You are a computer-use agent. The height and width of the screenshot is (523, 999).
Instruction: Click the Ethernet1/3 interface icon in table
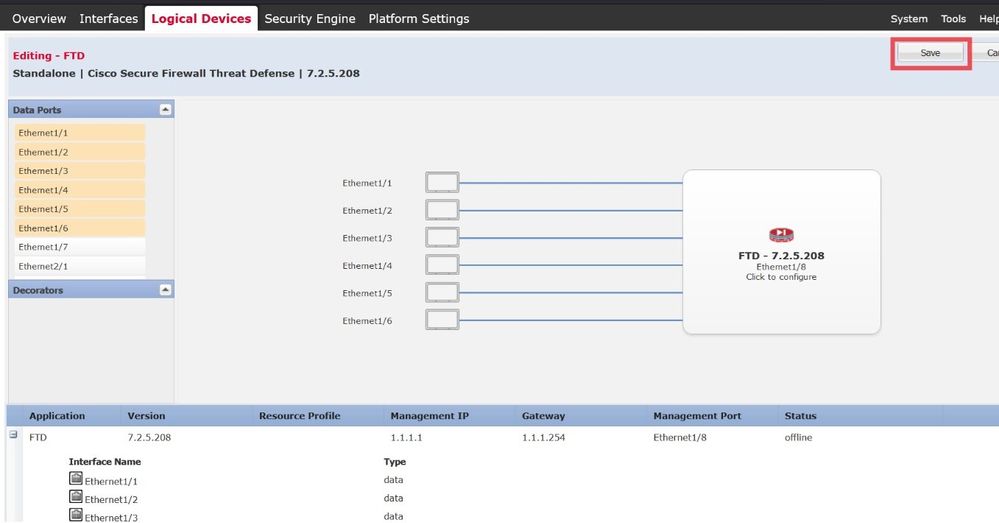76,515
